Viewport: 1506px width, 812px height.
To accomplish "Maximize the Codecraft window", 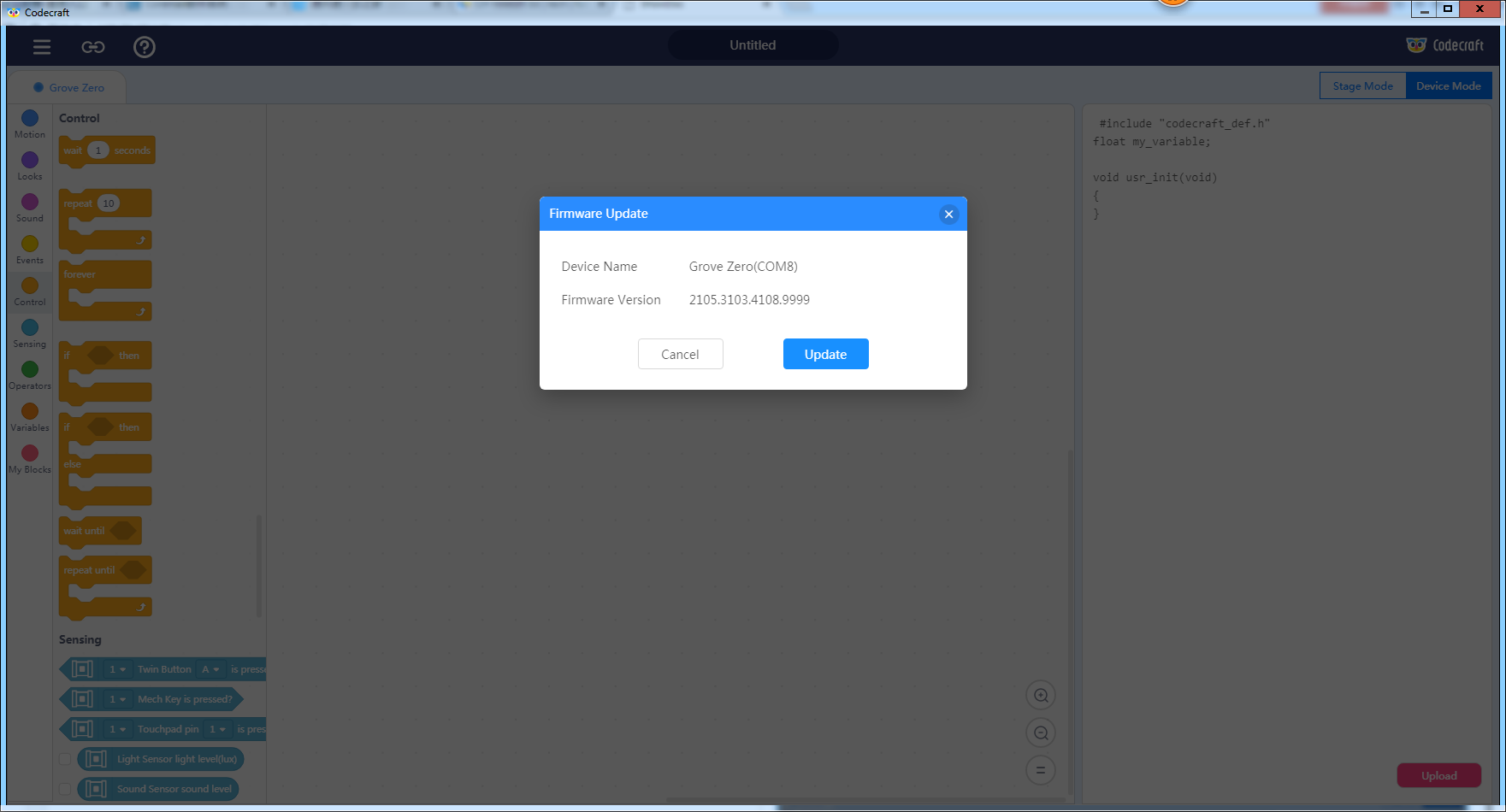I will tap(1448, 9).
